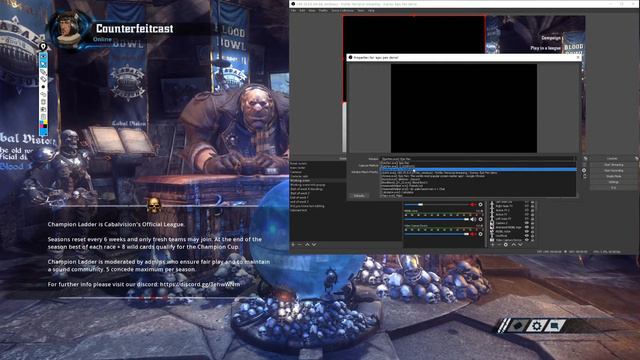This screenshot has width=640, height=360.
Task: Open settings gear for Video Capture Device channel
Action: [480, 234]
